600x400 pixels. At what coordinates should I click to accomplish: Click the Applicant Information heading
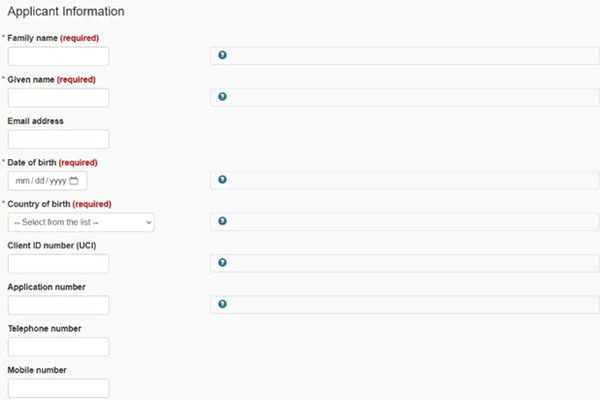pyautogui.click(x=66, y=12)
